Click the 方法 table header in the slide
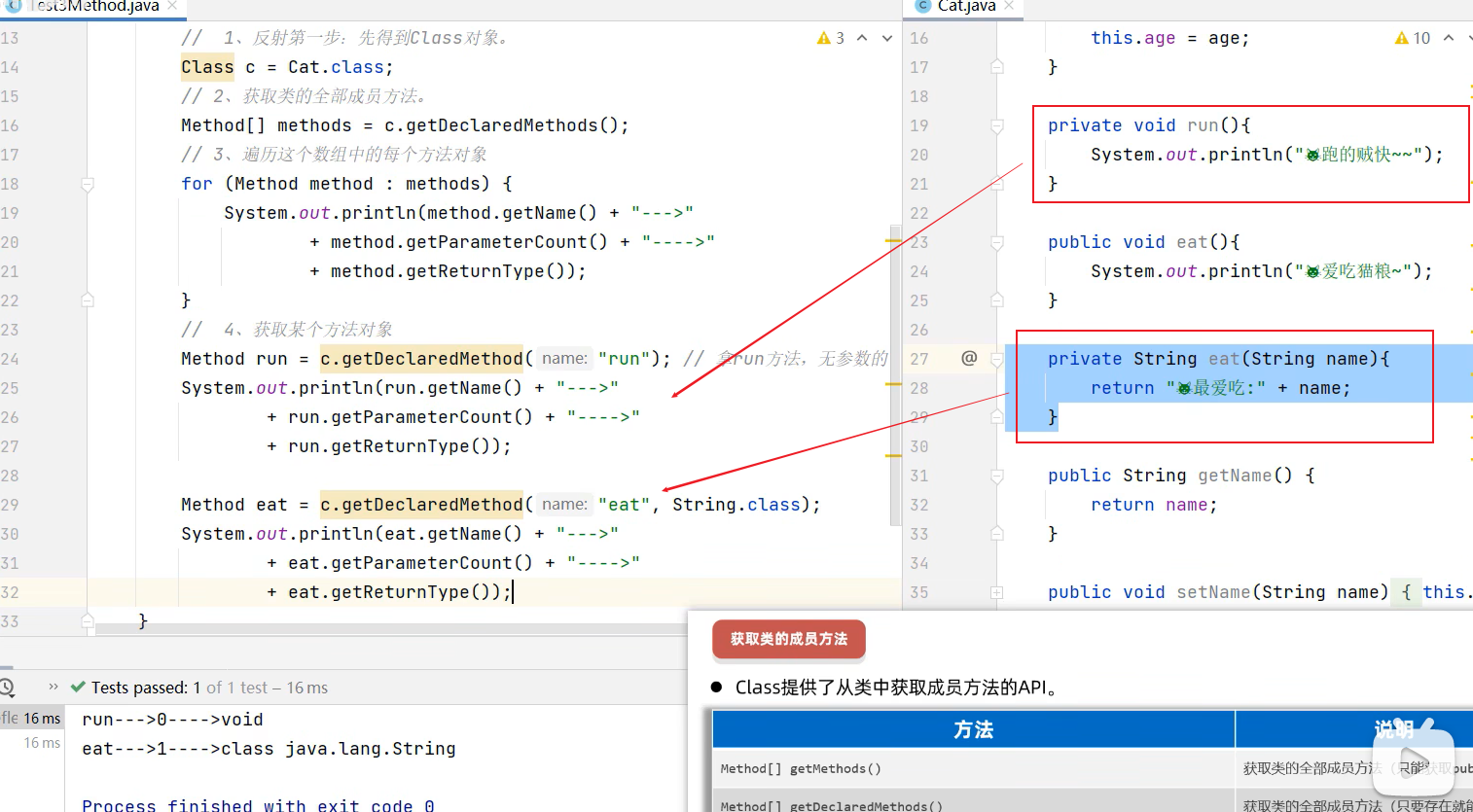 pyautogui.click(x=973, y=729)
